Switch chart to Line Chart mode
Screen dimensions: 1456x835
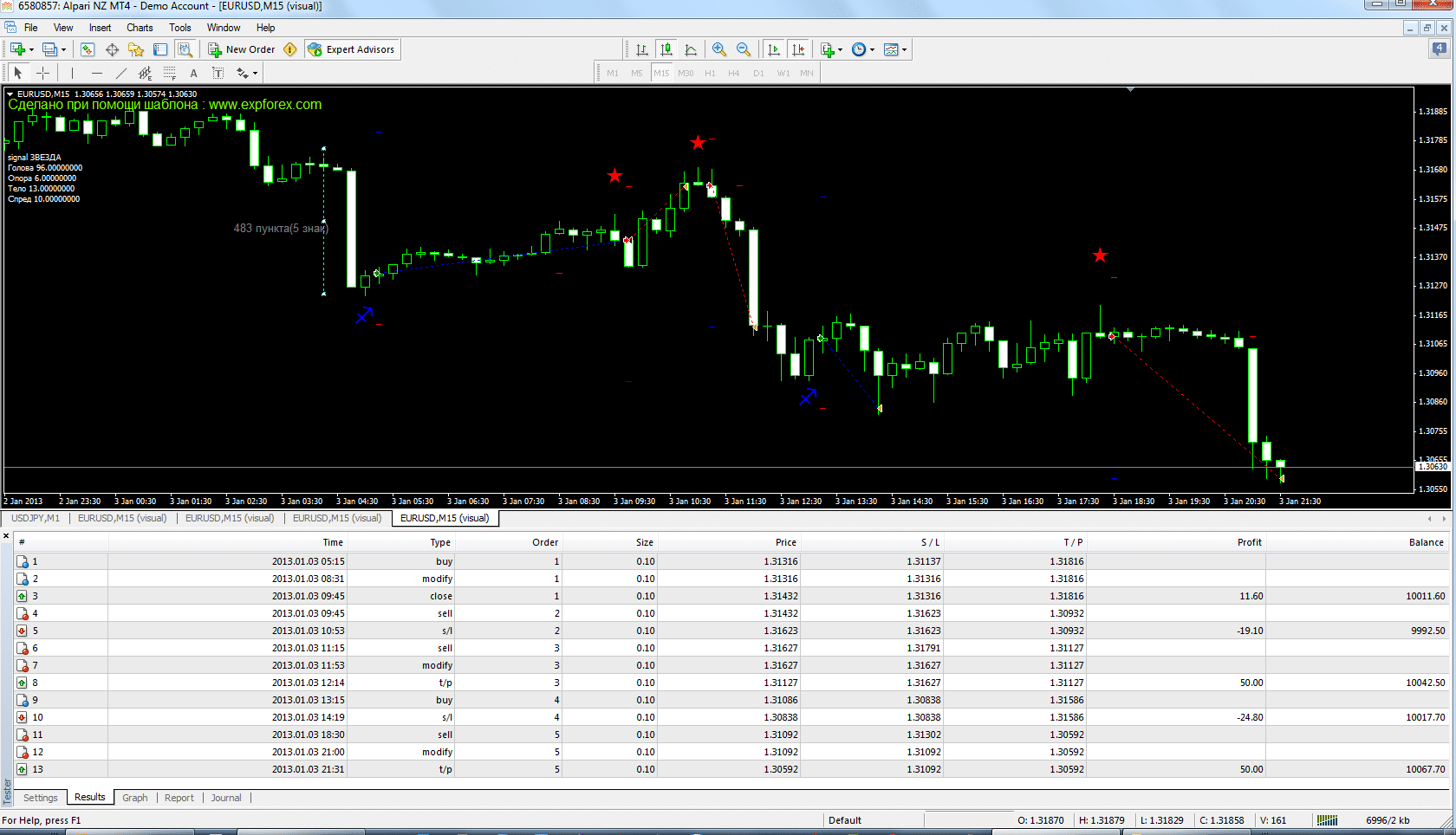[x=691, y=49]
